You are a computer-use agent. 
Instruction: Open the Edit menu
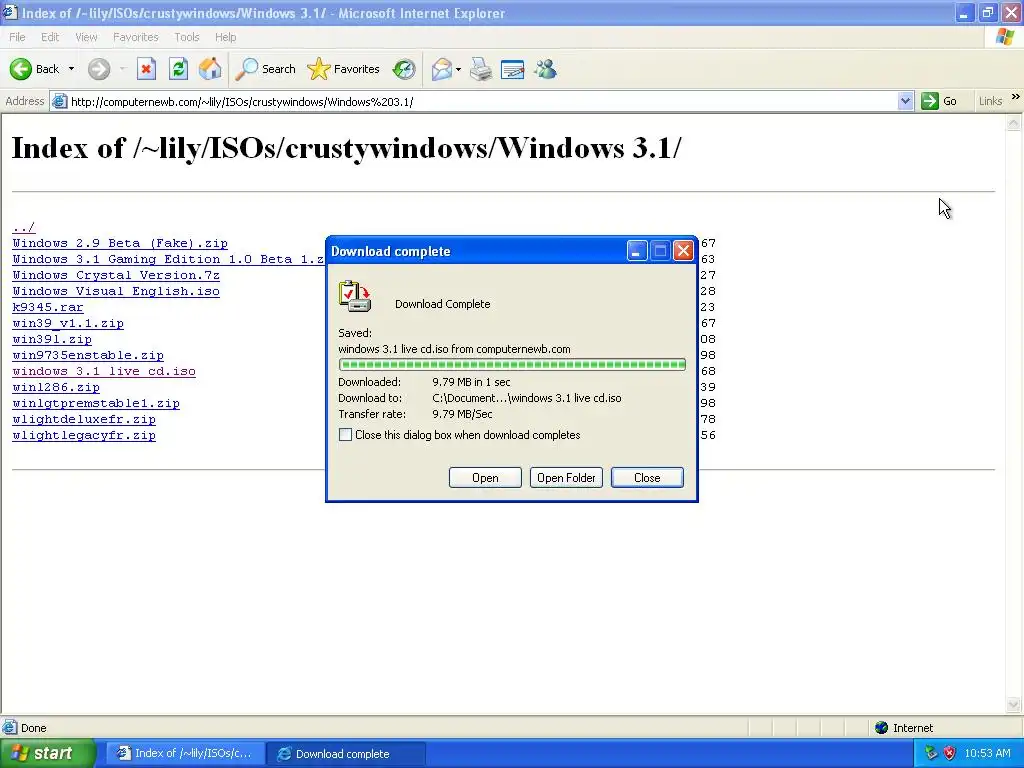point(50,37)
